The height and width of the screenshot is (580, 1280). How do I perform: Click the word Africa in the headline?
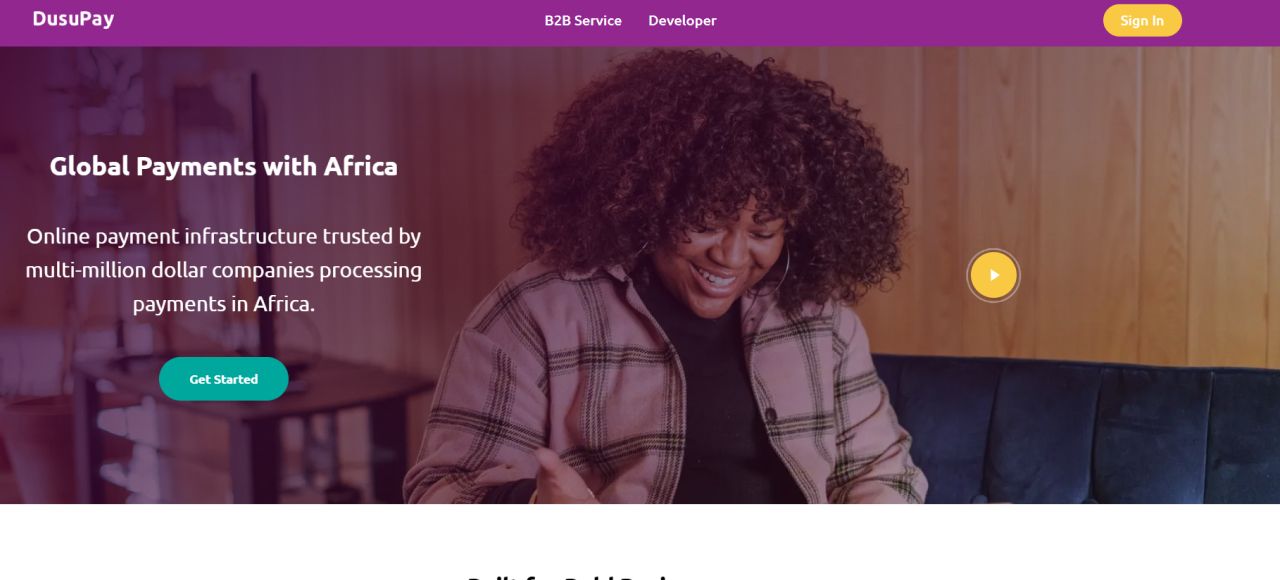[360, 166]
